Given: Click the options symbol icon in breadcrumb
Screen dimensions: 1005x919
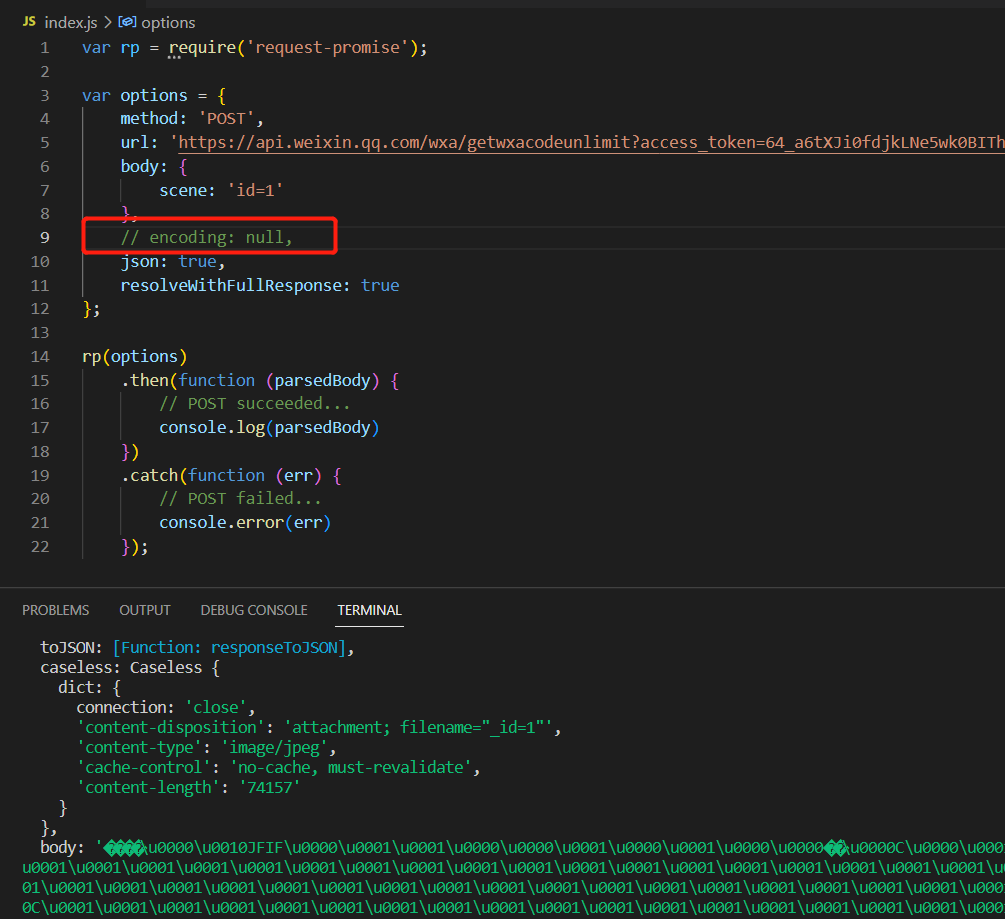Looking at the screenshot, I should 127,22.
